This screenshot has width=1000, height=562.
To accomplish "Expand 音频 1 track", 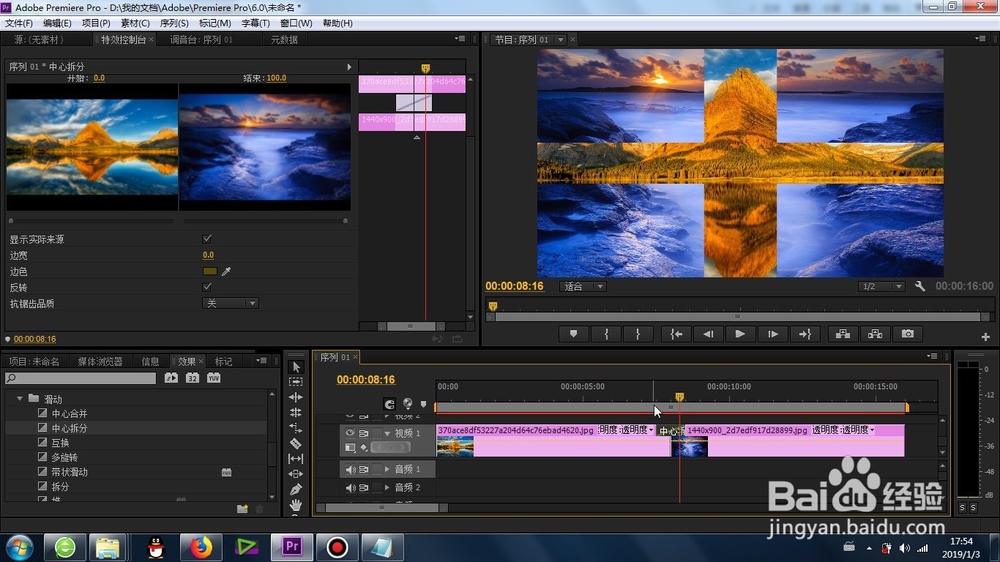I will (387, 470).
